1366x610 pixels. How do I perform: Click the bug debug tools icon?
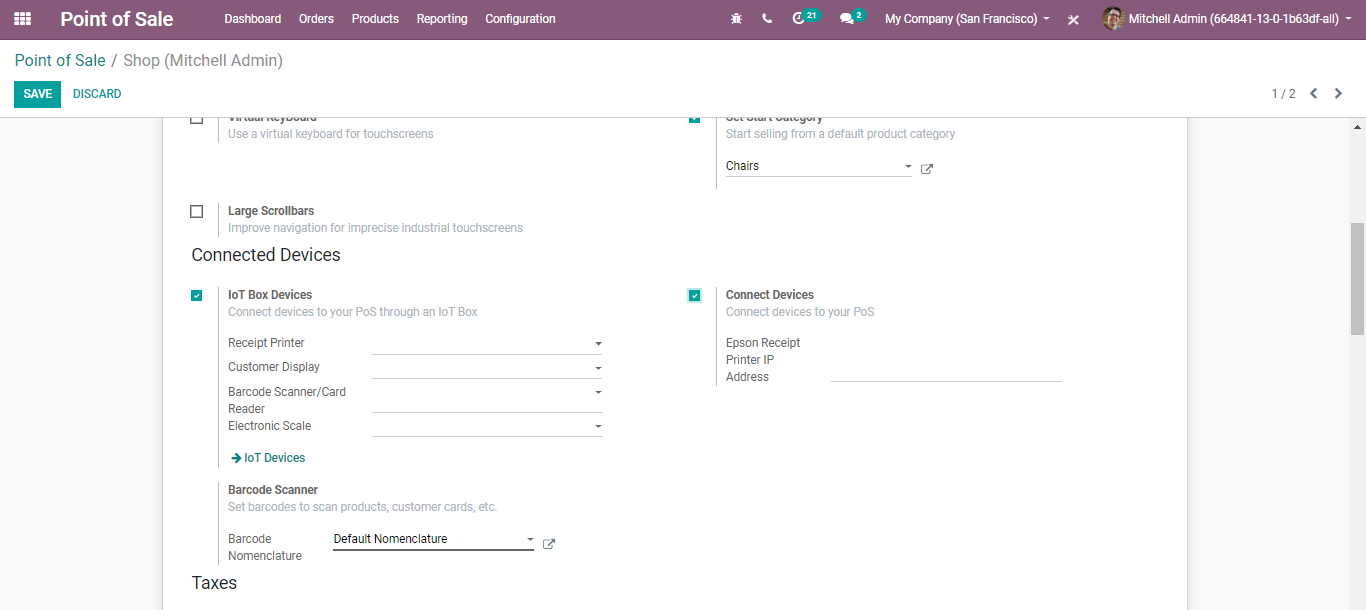tap(737, 19)
